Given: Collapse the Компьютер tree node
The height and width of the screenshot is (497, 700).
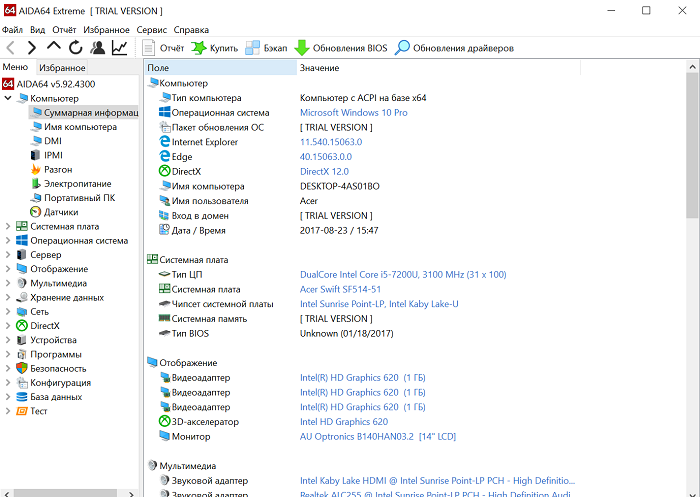Looking at the screenshot, I should (8, 98).
